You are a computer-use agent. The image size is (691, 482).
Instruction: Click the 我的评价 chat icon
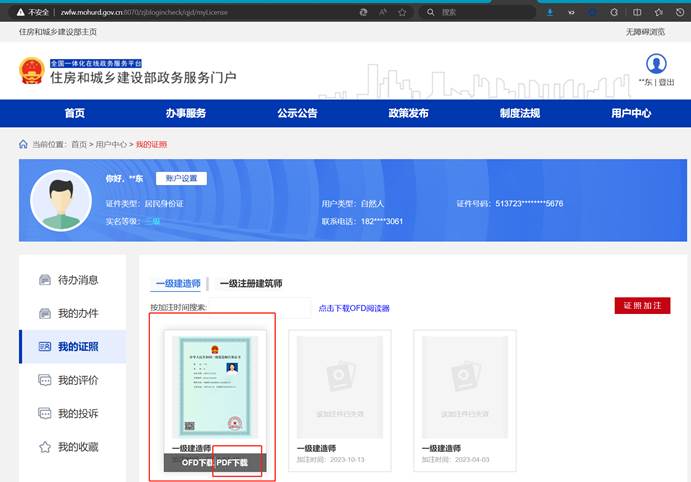click(44, 380)
